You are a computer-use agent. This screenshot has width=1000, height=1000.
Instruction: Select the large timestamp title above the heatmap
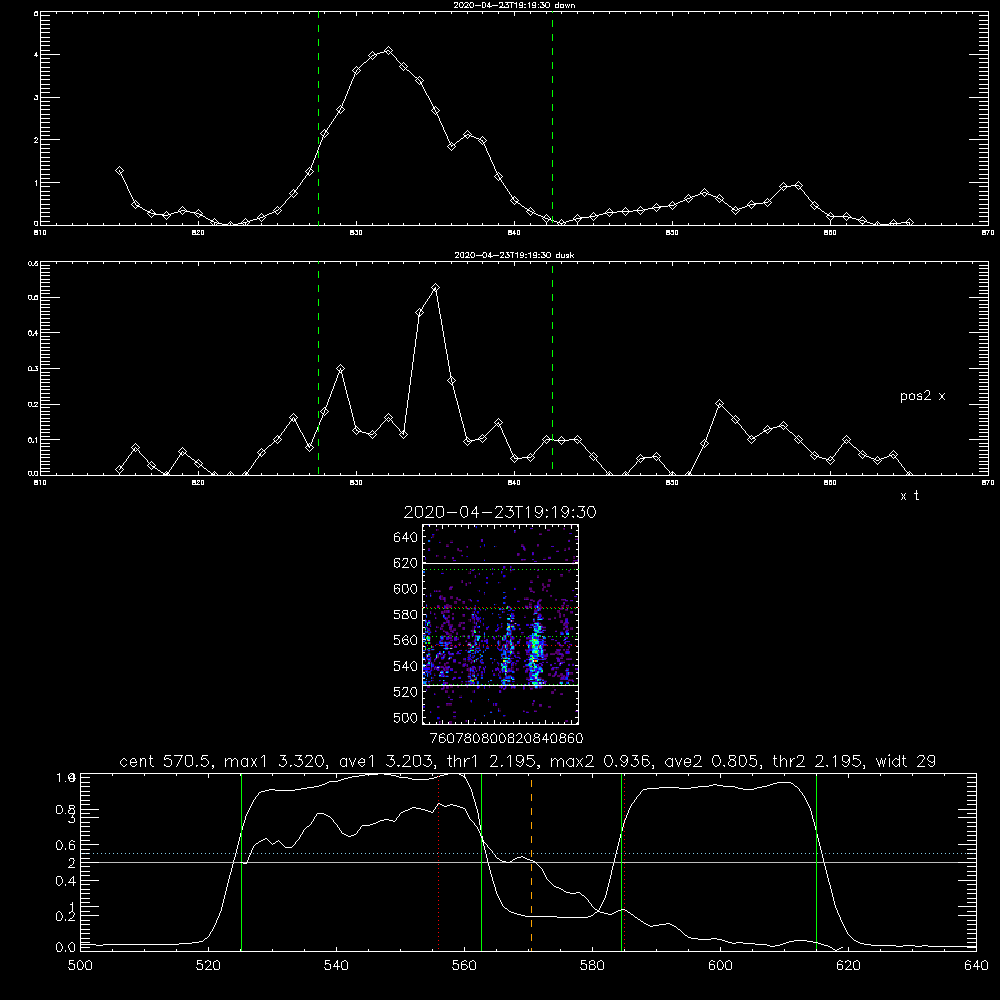click(500, 512)
